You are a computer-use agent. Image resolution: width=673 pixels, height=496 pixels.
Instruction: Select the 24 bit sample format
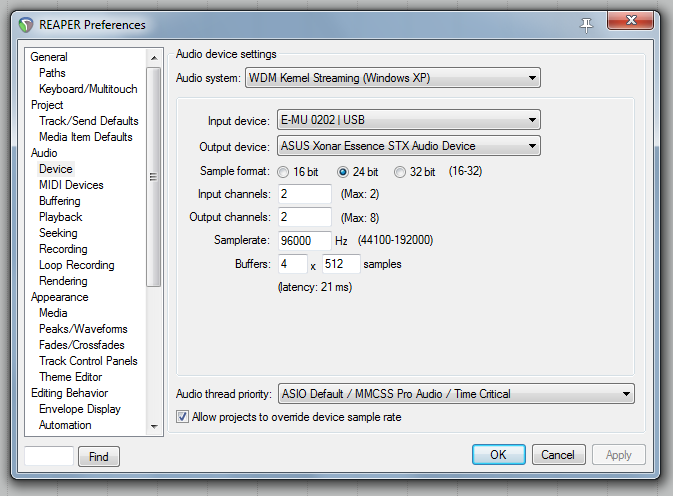(x=343, y=172)
